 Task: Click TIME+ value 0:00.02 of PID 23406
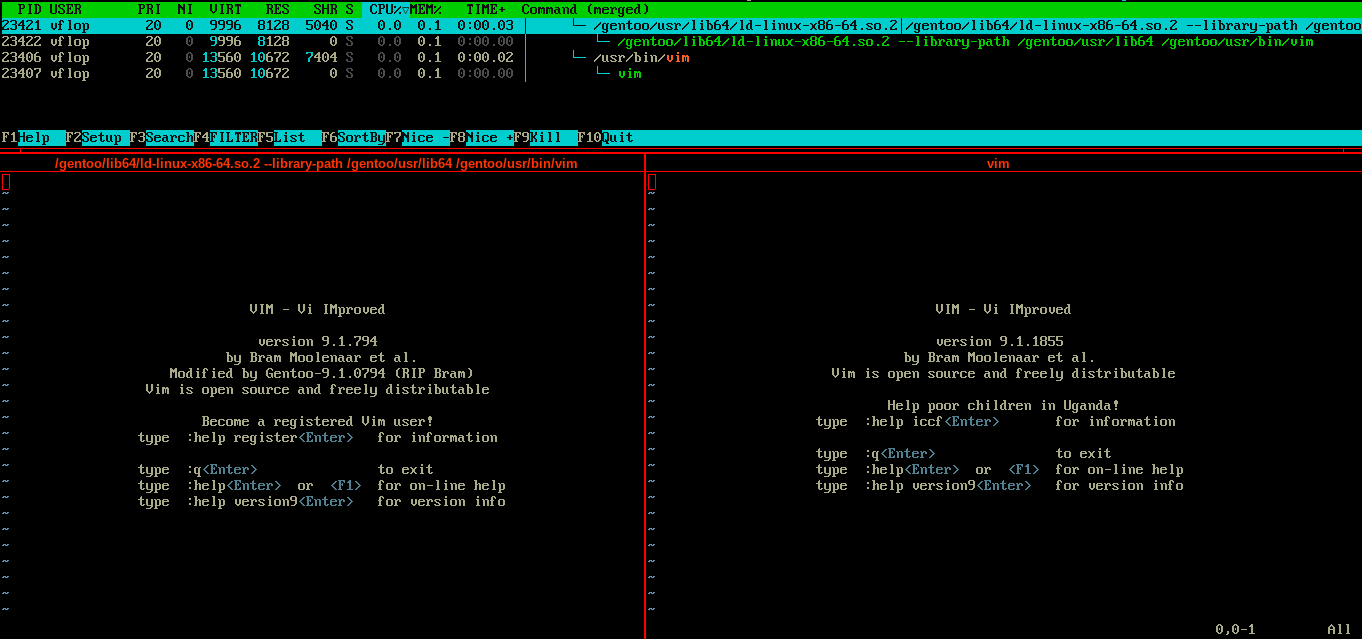pos(485,57)
